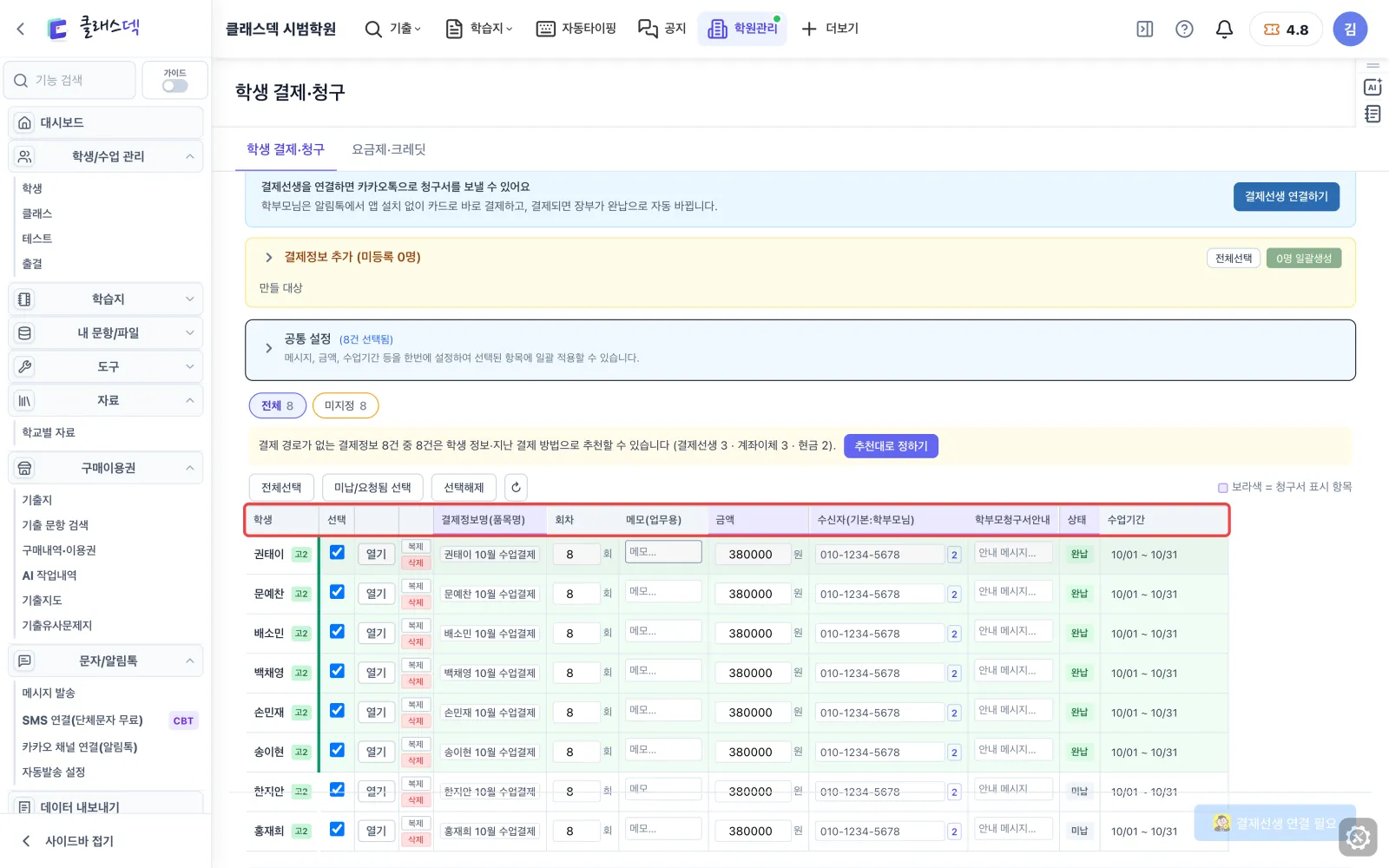Click the refresh icon next to 선택해제
The image size is (1389, 868).
(x=516, y=487)
